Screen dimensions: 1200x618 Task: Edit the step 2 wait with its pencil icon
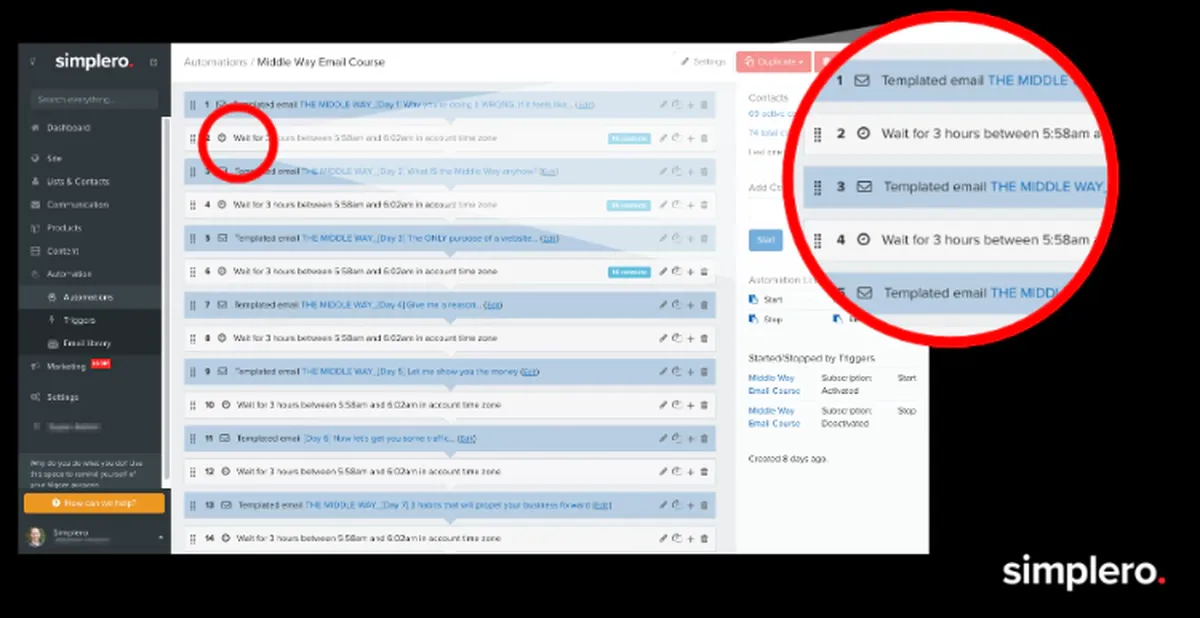(662, 138)
